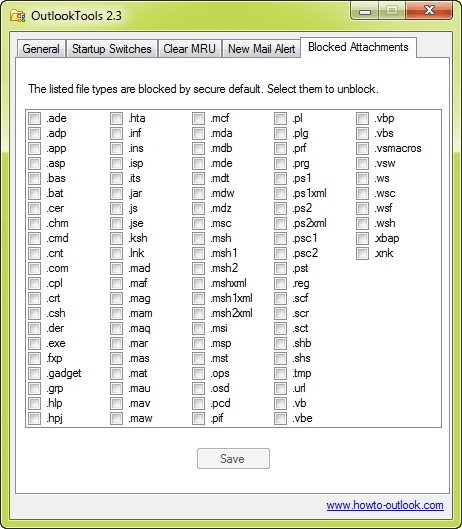
Task: Switch to the New Mail Alert tab
Action: point(261,49)
